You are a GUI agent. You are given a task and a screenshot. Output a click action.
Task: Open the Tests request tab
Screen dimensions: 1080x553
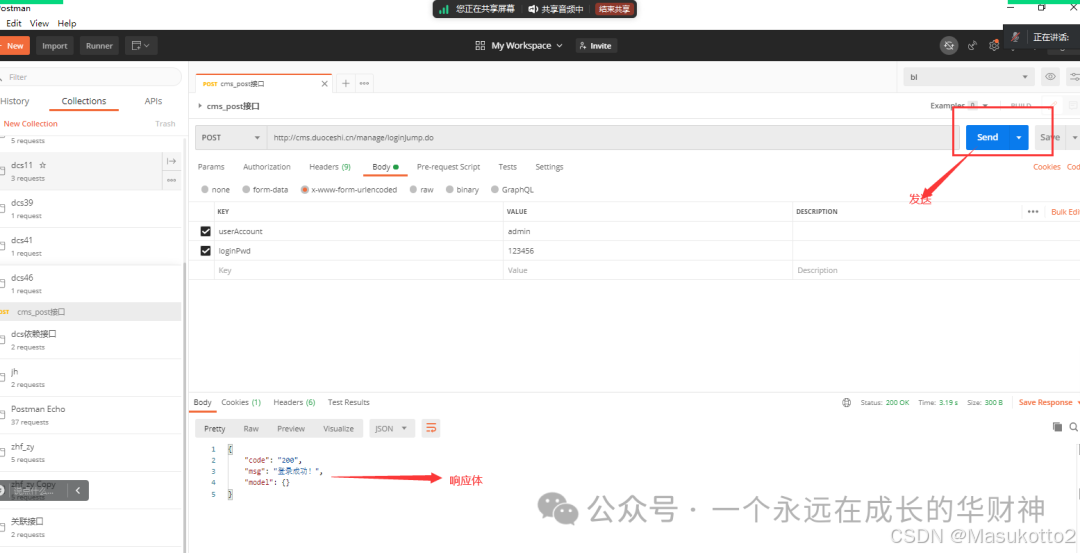point(508,167)
